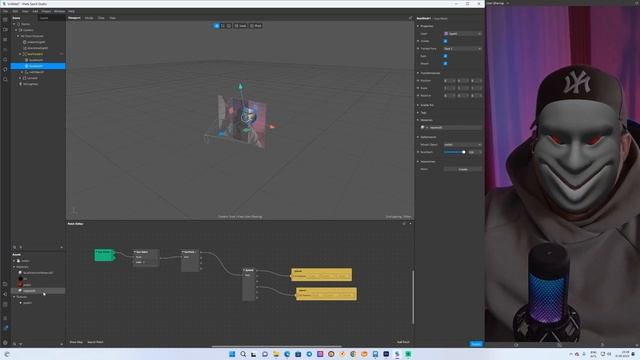640x360 pixels.
Task: Expand the nullObject0 node
Action: point(22,72)
